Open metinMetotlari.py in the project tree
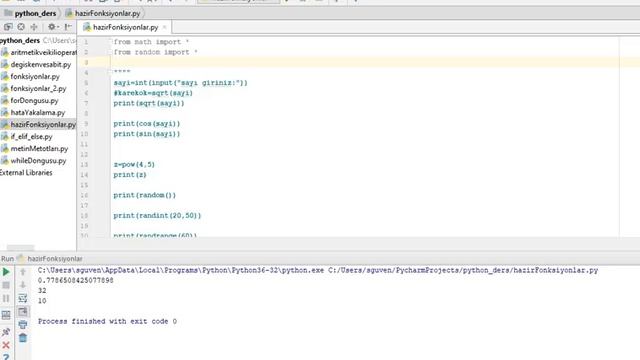 (39, 149)
